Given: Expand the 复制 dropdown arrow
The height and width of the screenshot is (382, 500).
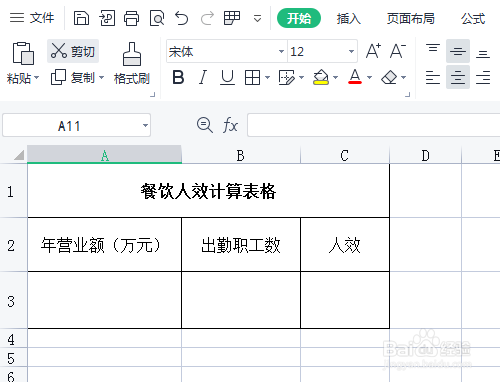Looking at the screenshot, I should [x=101, y=78].
